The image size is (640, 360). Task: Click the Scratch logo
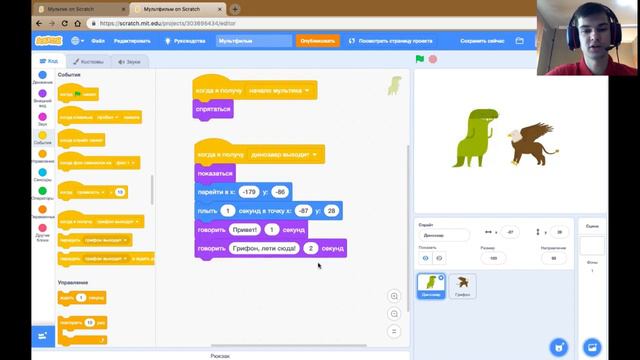click(x=49, y=41)
